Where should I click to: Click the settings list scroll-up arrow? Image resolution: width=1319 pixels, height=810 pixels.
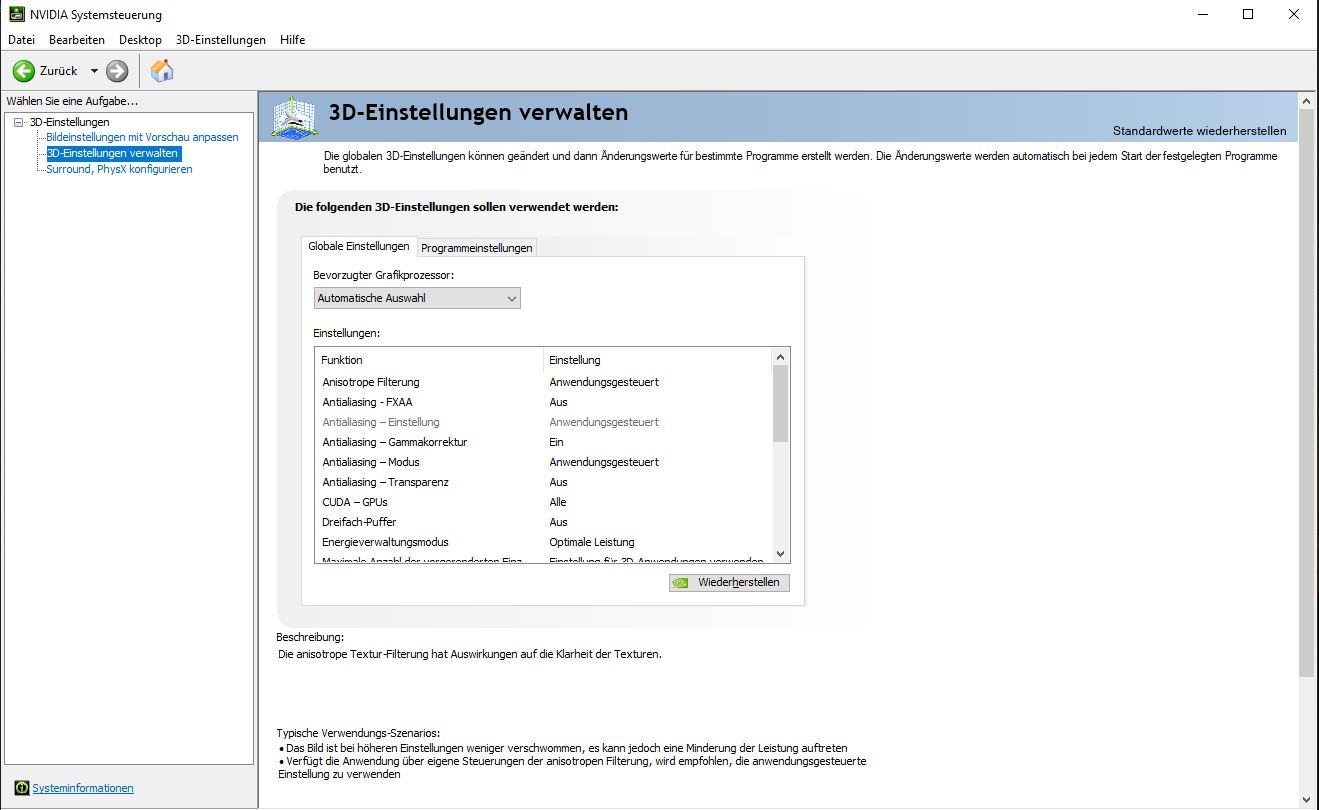coord(781,357)
